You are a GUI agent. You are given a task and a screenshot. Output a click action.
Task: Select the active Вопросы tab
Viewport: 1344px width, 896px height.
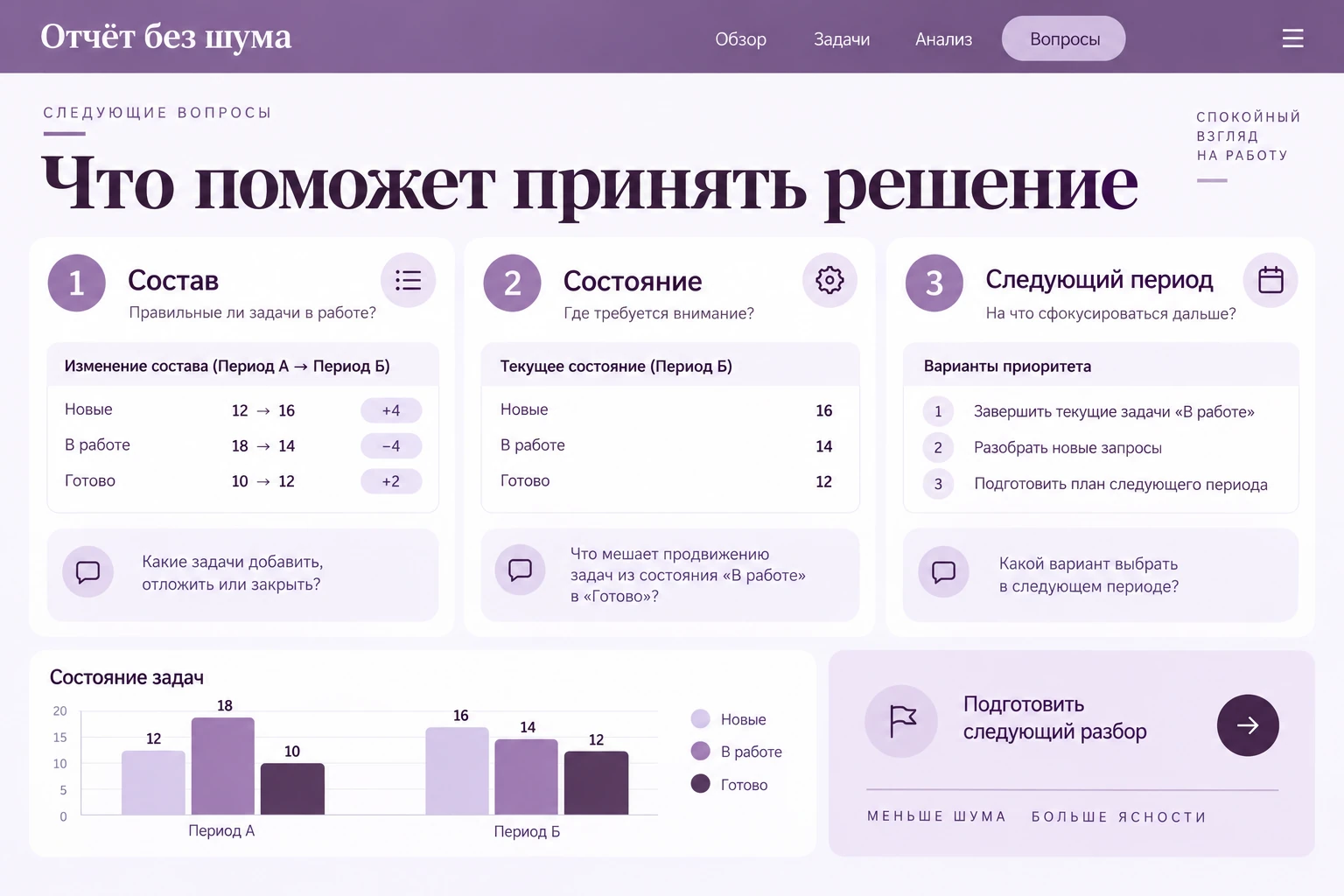pos(1064,38)
